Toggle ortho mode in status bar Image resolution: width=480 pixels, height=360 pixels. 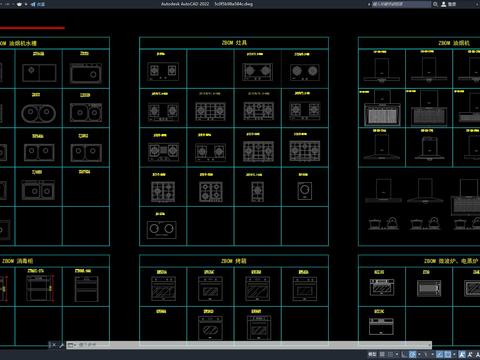tap(404, 354)
